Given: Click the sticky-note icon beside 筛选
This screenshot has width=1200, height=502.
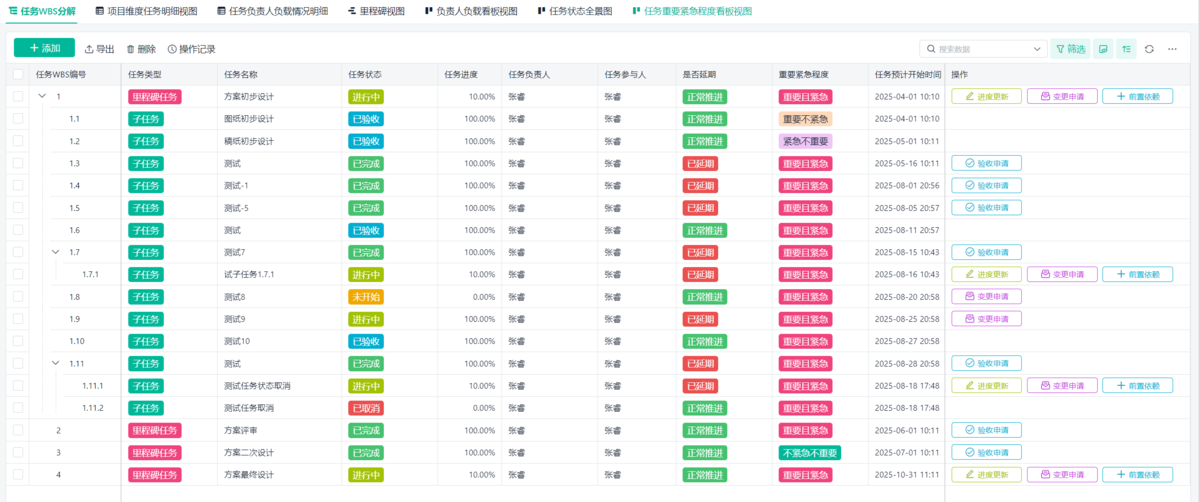Looking at the screenshot, I should [x=1103, y=48].
